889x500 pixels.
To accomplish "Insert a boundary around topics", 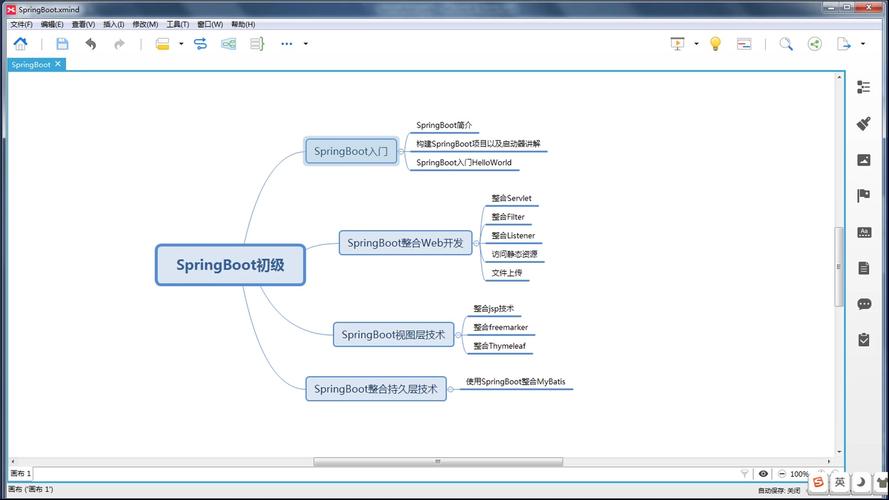I will (x=228, y=44).
